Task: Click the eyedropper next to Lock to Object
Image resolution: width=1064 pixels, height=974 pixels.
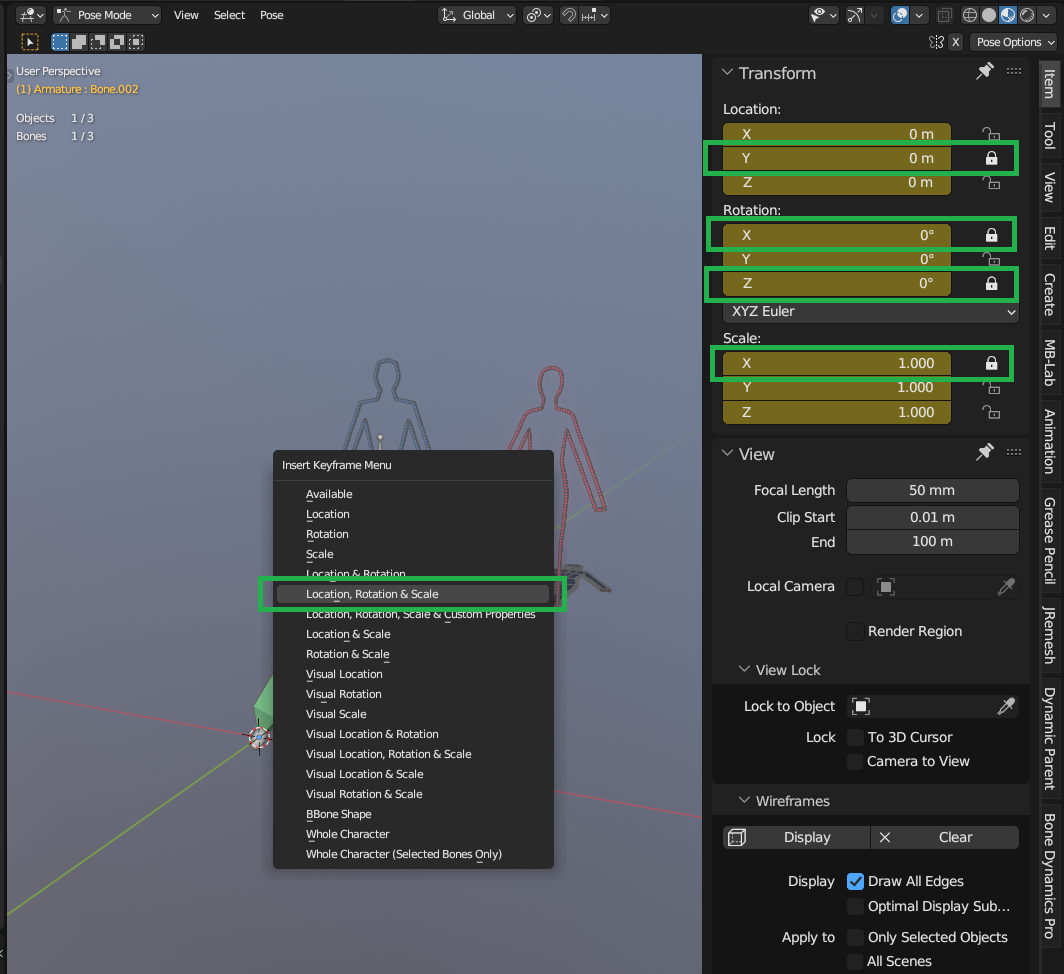Action: (1006, 707)
